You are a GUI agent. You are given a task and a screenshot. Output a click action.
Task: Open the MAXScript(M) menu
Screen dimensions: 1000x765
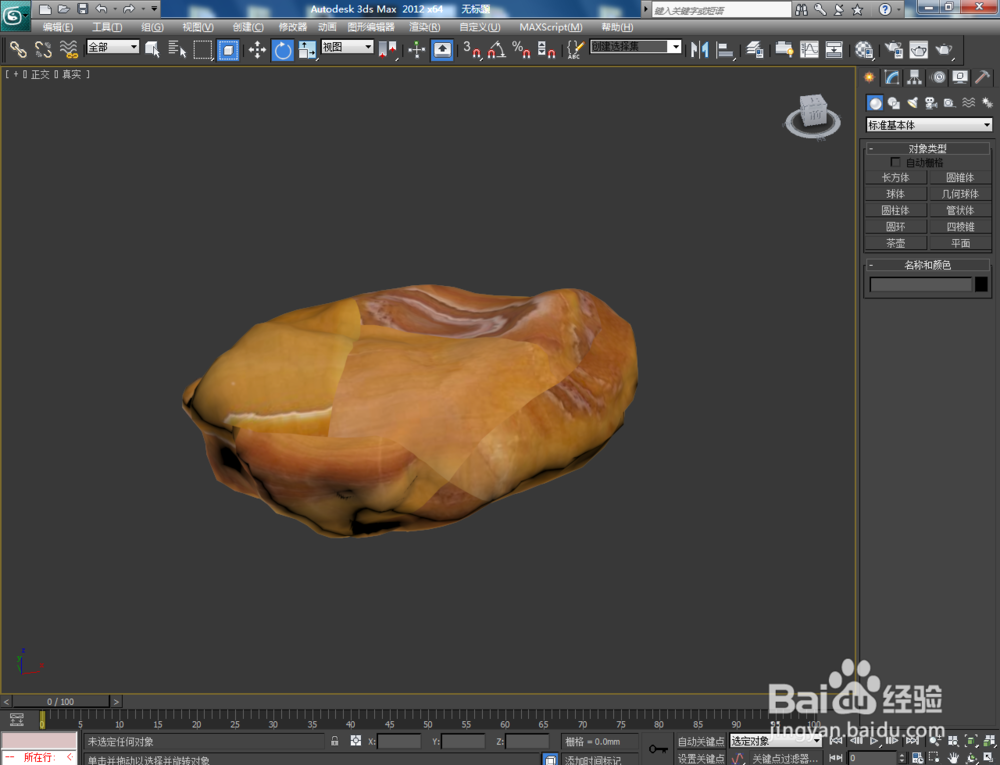[x=550, y=27]
